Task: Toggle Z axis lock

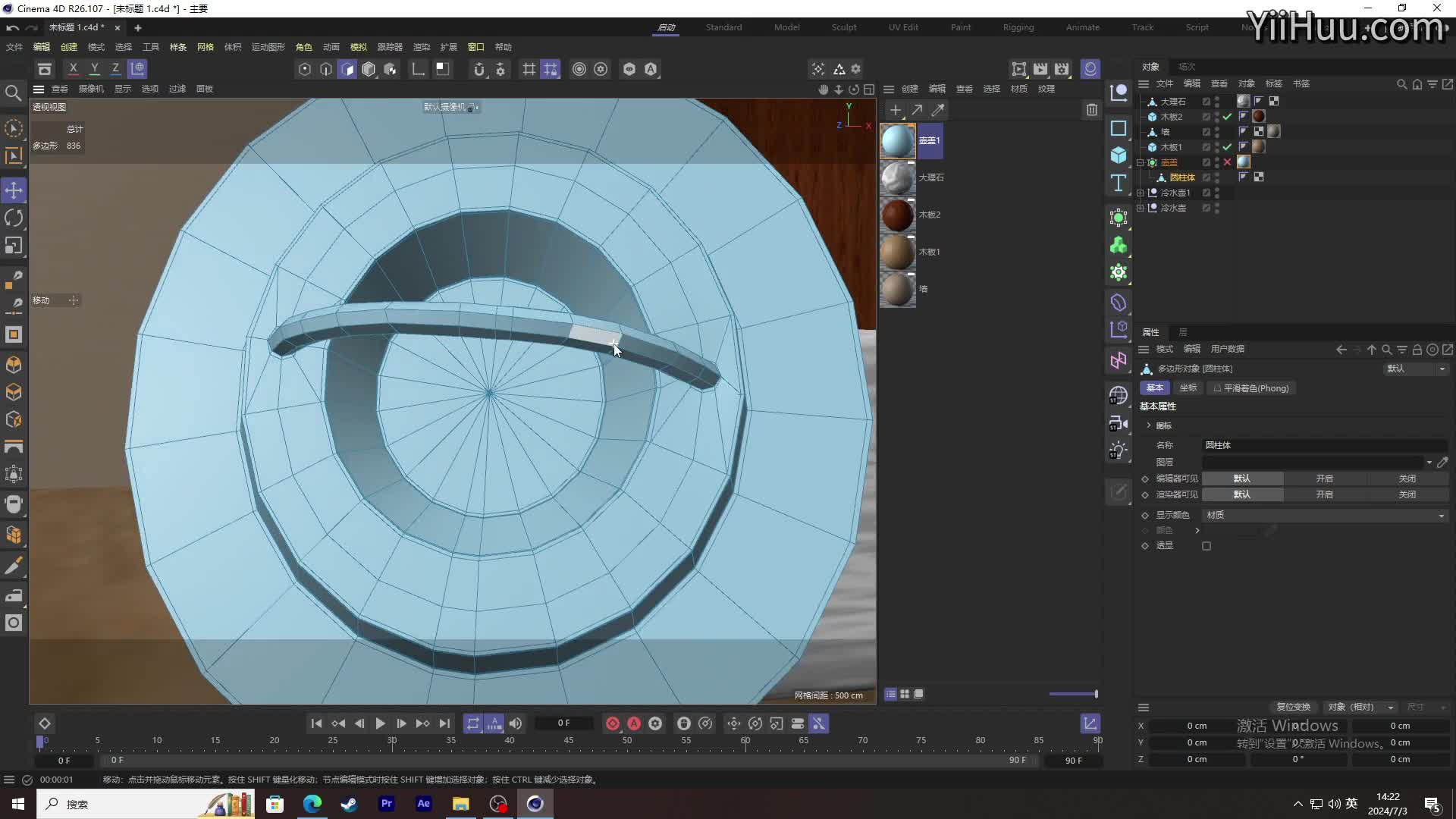Action: tap(116, 69)
